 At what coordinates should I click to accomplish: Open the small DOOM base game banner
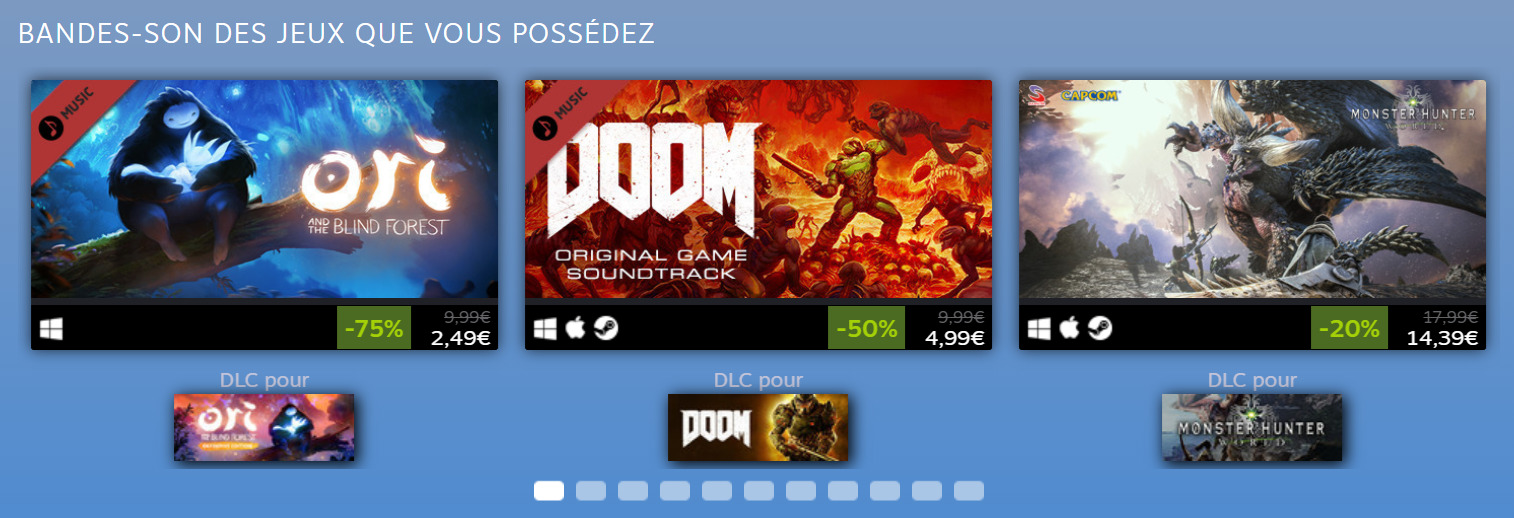[x=758, y=427]
